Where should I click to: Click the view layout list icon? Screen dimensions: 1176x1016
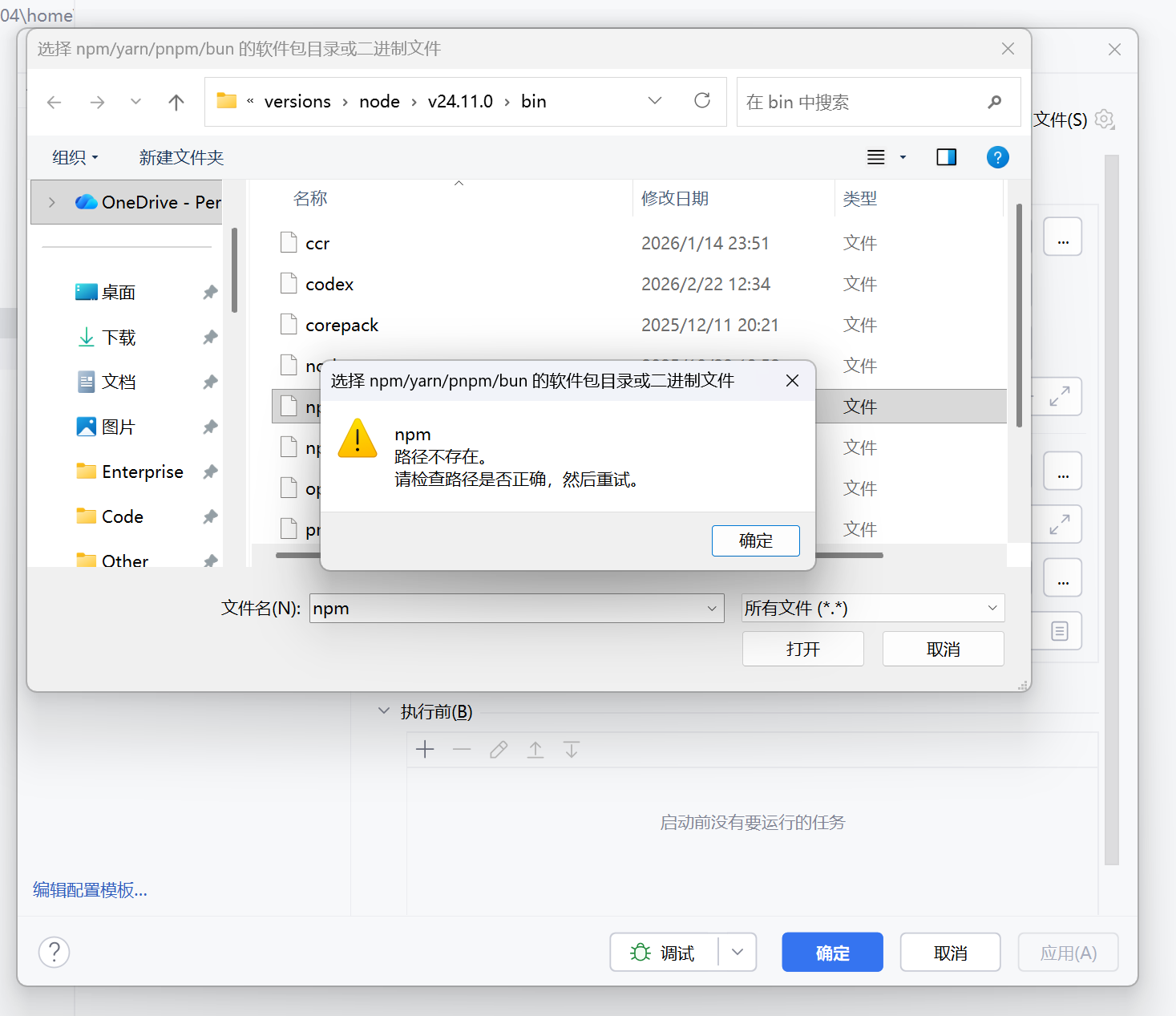(876, 157)
